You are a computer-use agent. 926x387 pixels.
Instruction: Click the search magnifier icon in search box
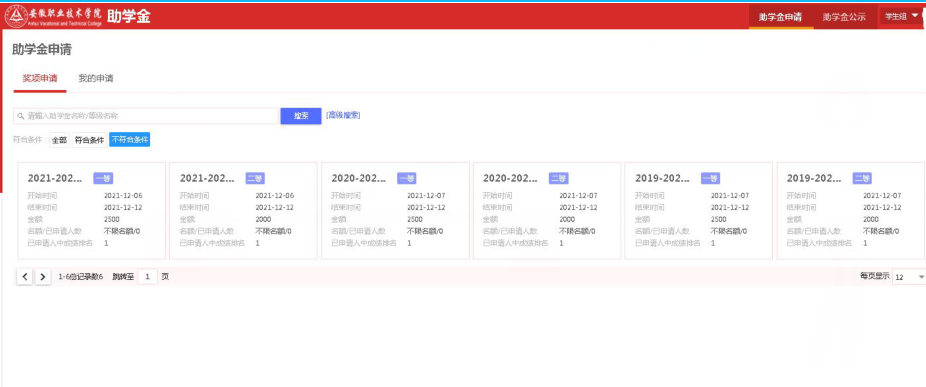pyautogui.click(x=21, y=116)
